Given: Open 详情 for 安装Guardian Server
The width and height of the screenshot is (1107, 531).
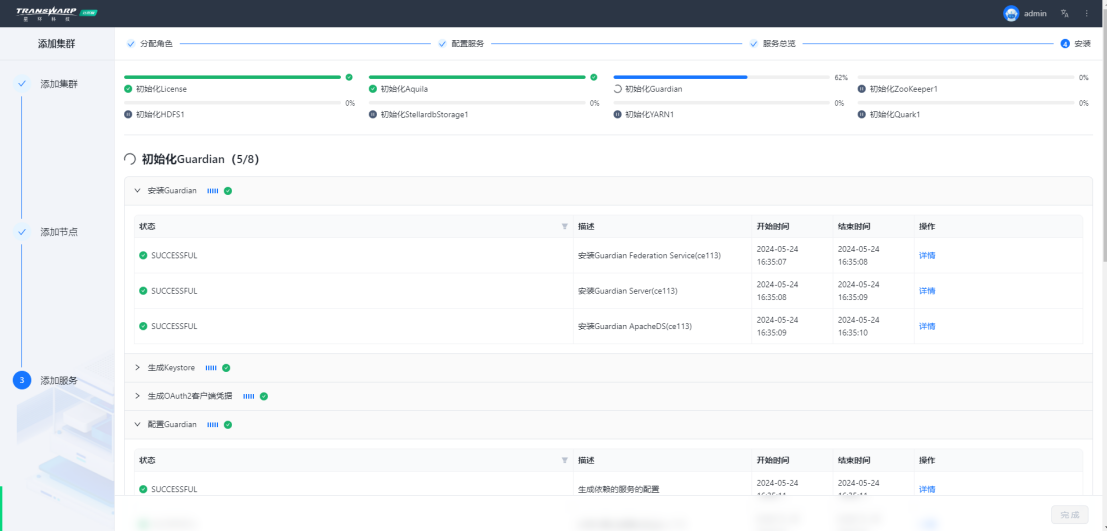Looking at the screenshot, I should (927, 291).
